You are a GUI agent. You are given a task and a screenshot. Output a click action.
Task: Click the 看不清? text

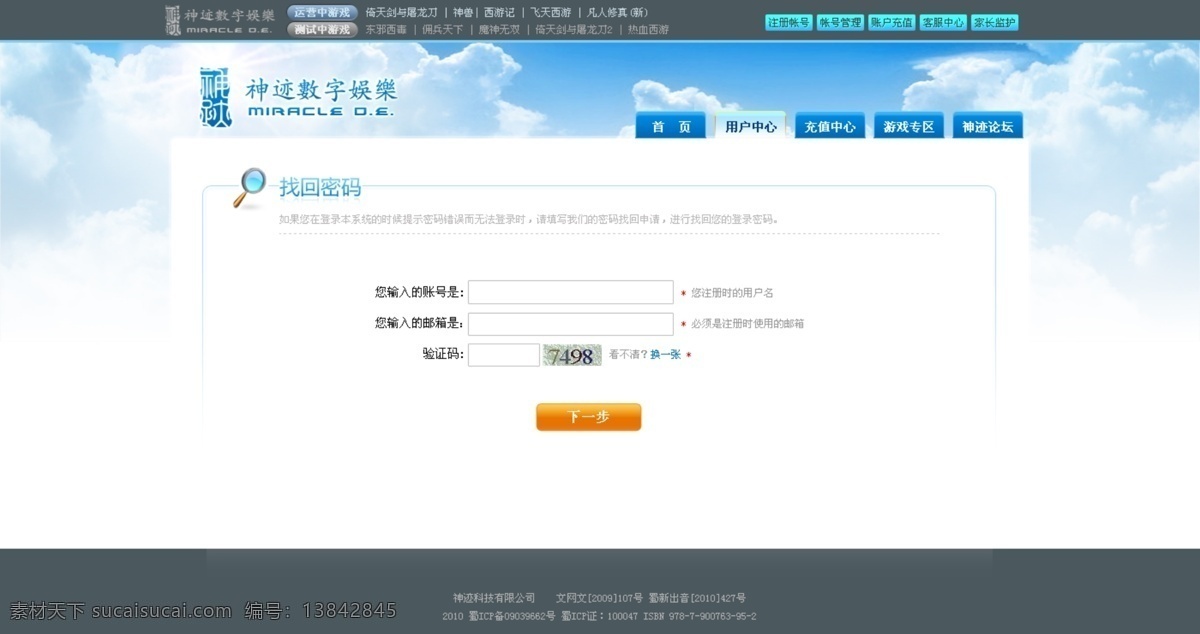click(628, 355)
